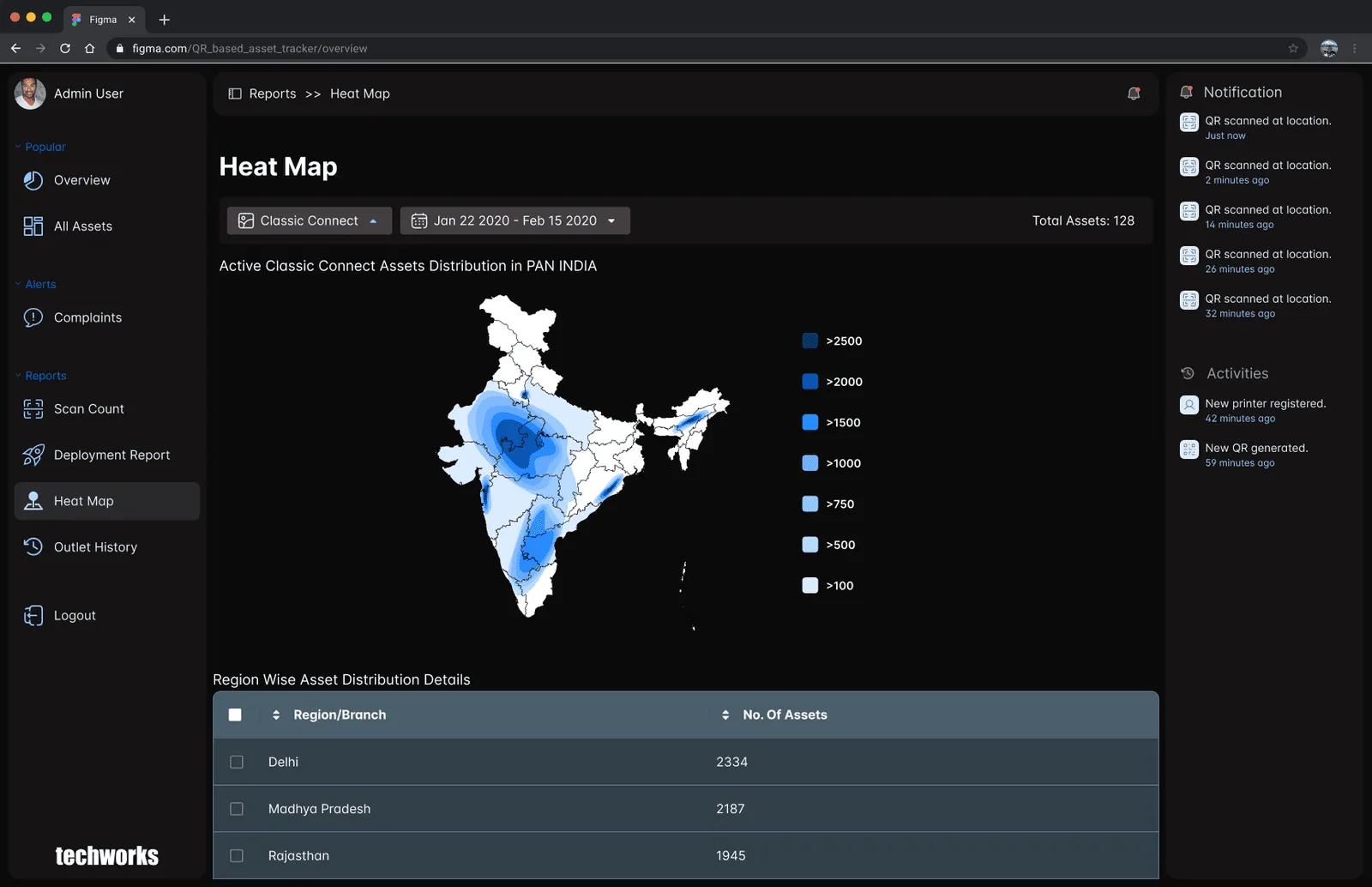
Task: Click the >2000 legend color swatch
Action: coord(809,382)
